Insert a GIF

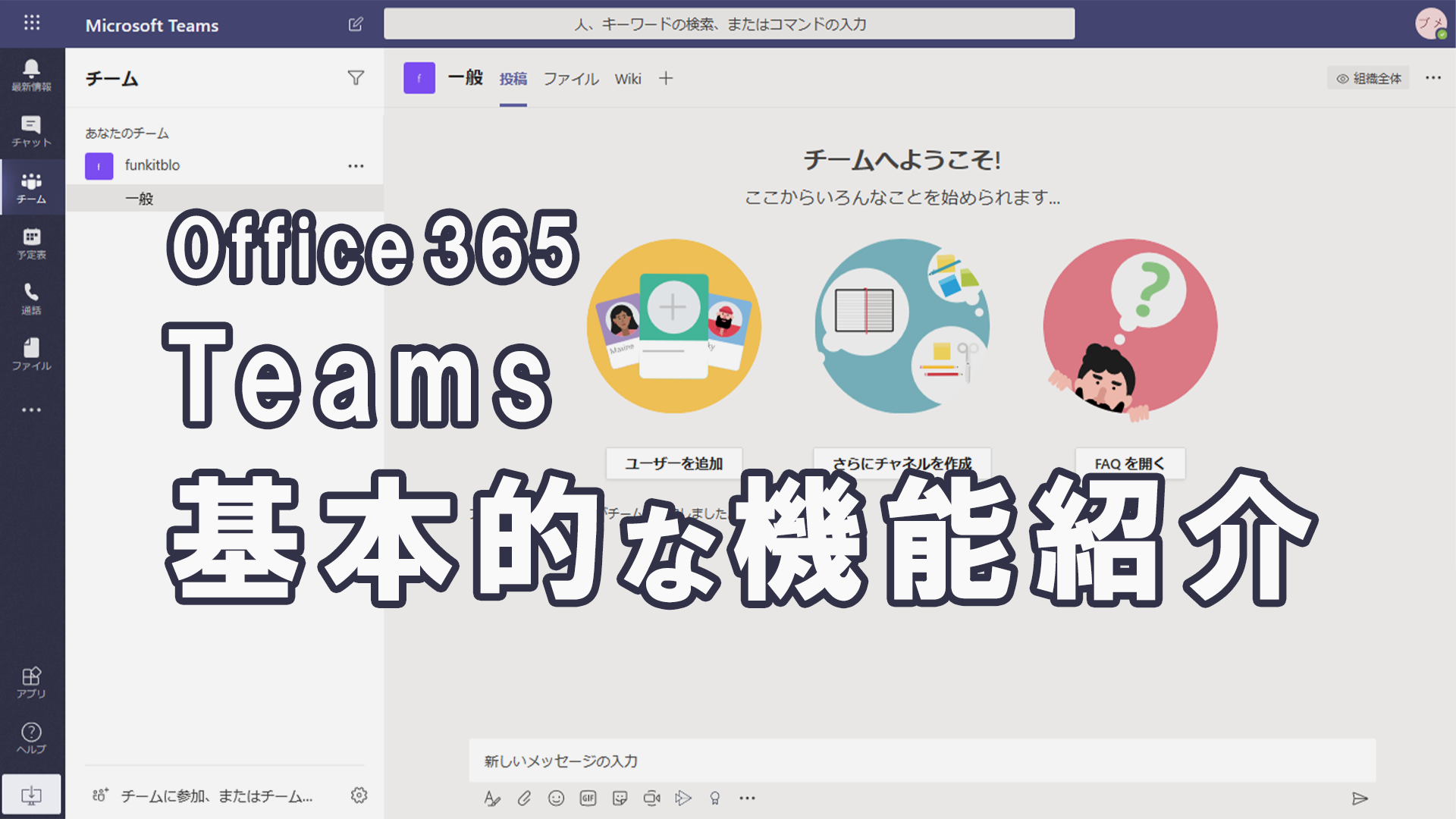coord(588,798)
